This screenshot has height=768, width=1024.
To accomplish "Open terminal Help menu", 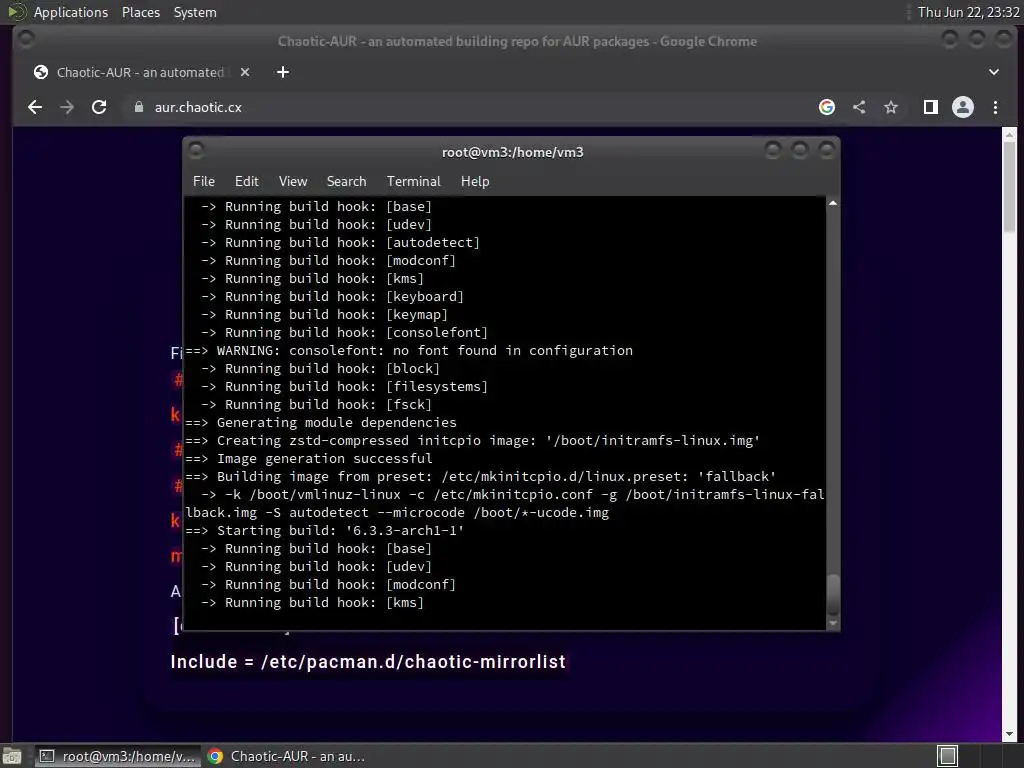I will pos(475,181).
